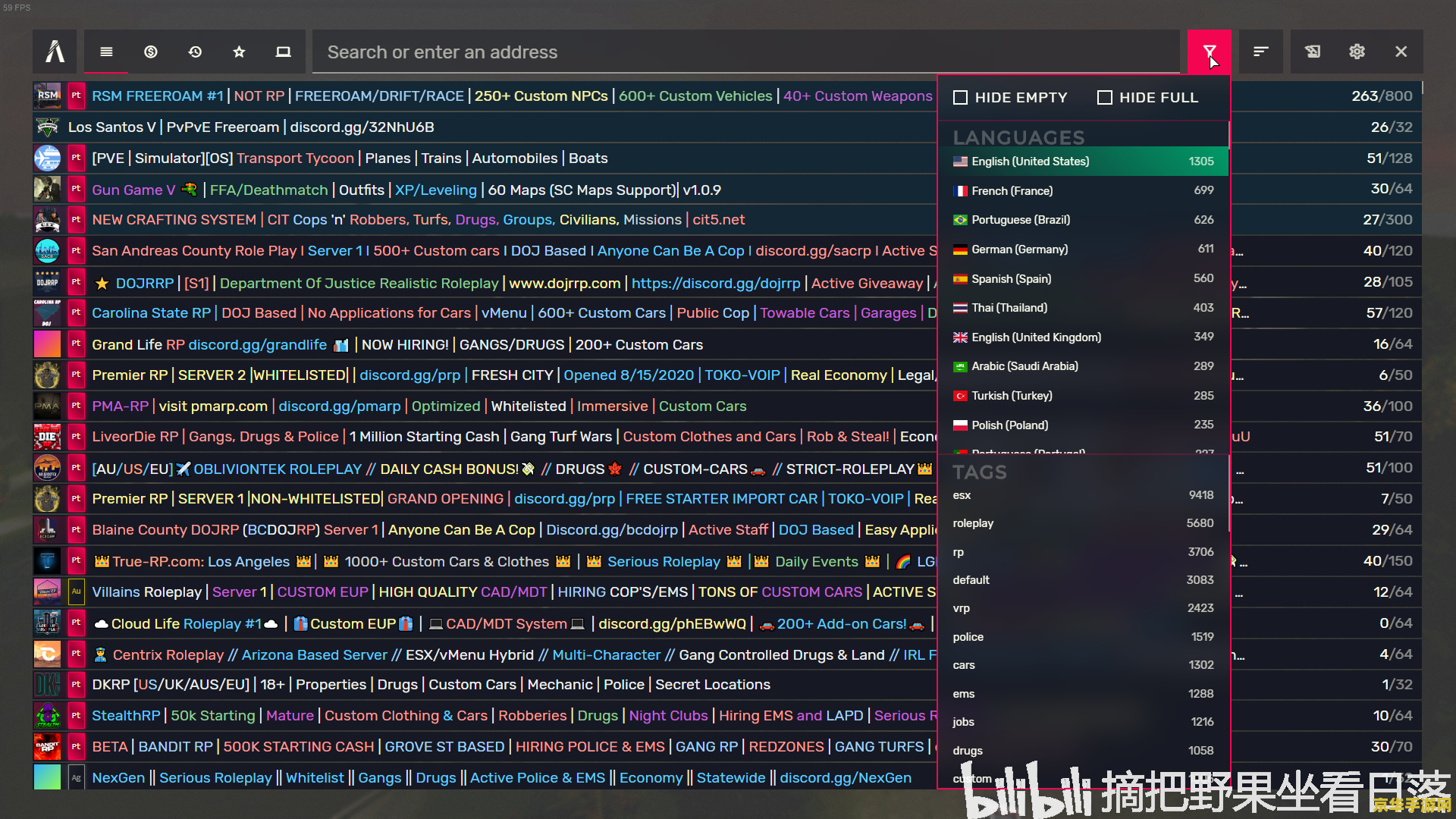Filter by the vrp tag
This screenshot has height=819, width=1456.
point(1083,608)
